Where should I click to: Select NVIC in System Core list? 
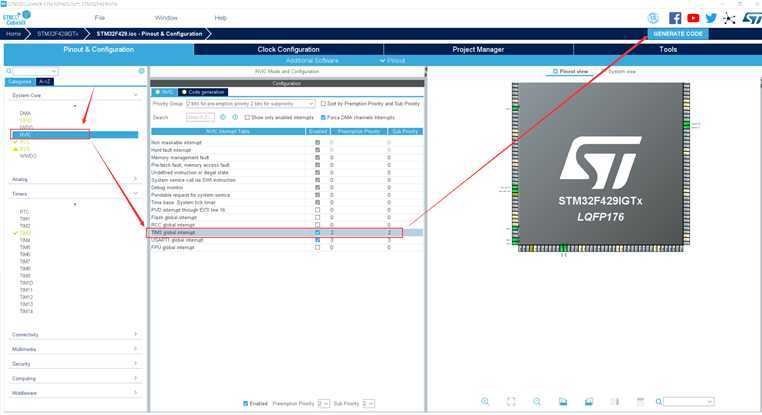[x=75, y=135]
